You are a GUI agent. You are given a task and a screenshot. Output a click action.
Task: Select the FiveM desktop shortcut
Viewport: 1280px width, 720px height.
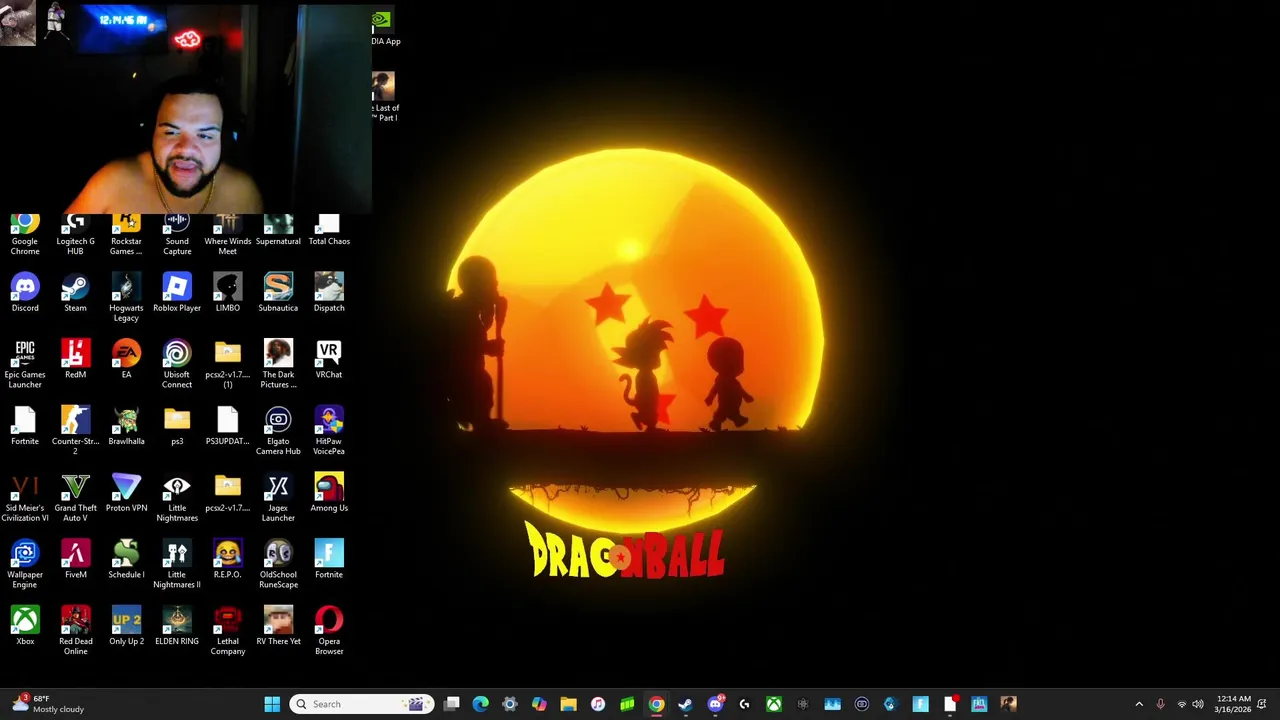[x=75, y=560]
